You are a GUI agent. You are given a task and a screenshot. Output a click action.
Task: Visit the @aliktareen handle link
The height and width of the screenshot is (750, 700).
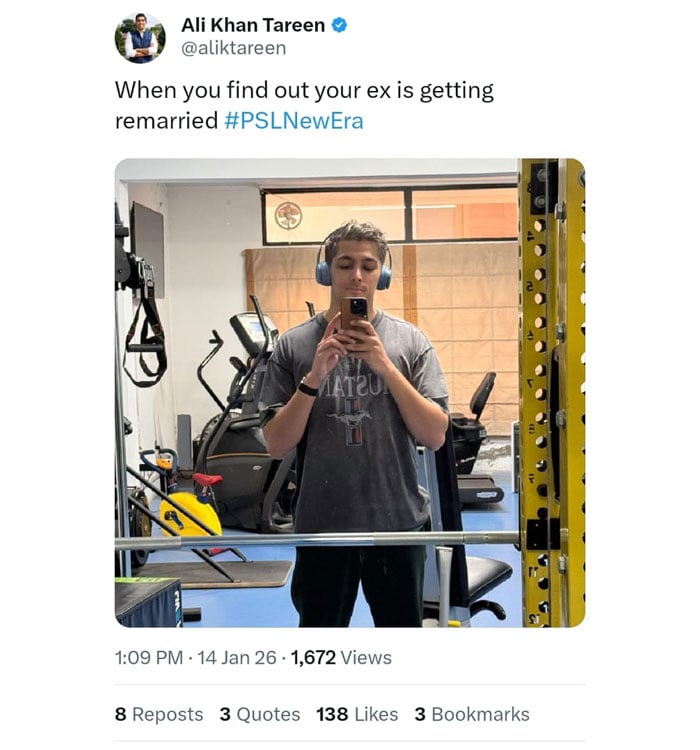[233, 48]
